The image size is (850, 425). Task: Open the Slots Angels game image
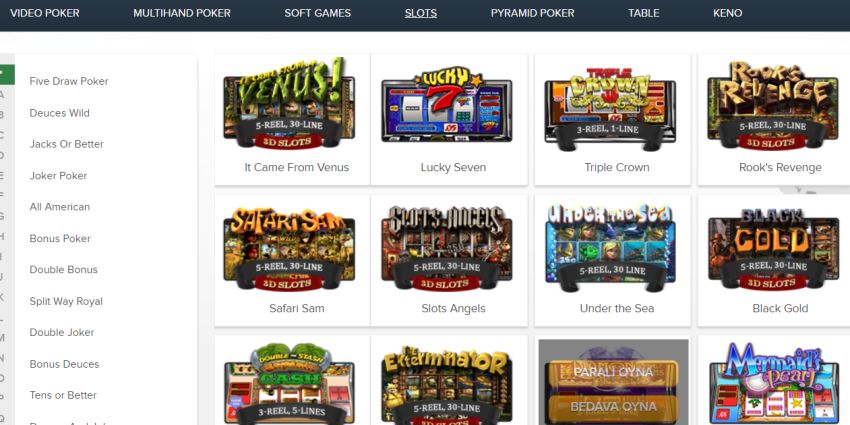tap(447, 248)
